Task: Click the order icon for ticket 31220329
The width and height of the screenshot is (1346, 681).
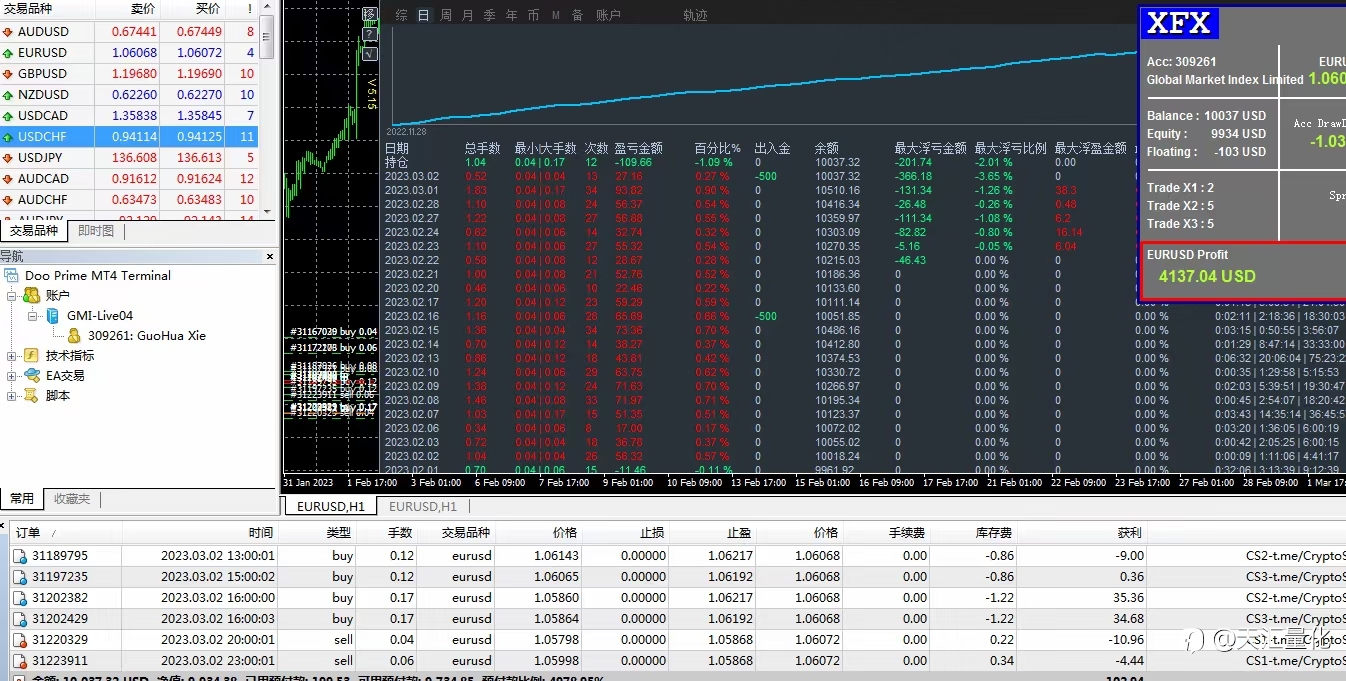Action: 20,640
